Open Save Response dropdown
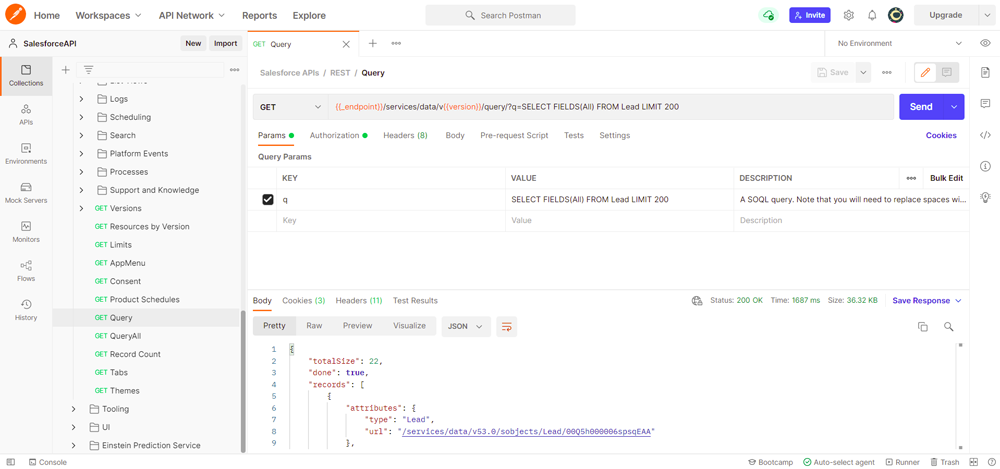The width and height of the screenshot is (1000, 469). [x=927, y=301]
